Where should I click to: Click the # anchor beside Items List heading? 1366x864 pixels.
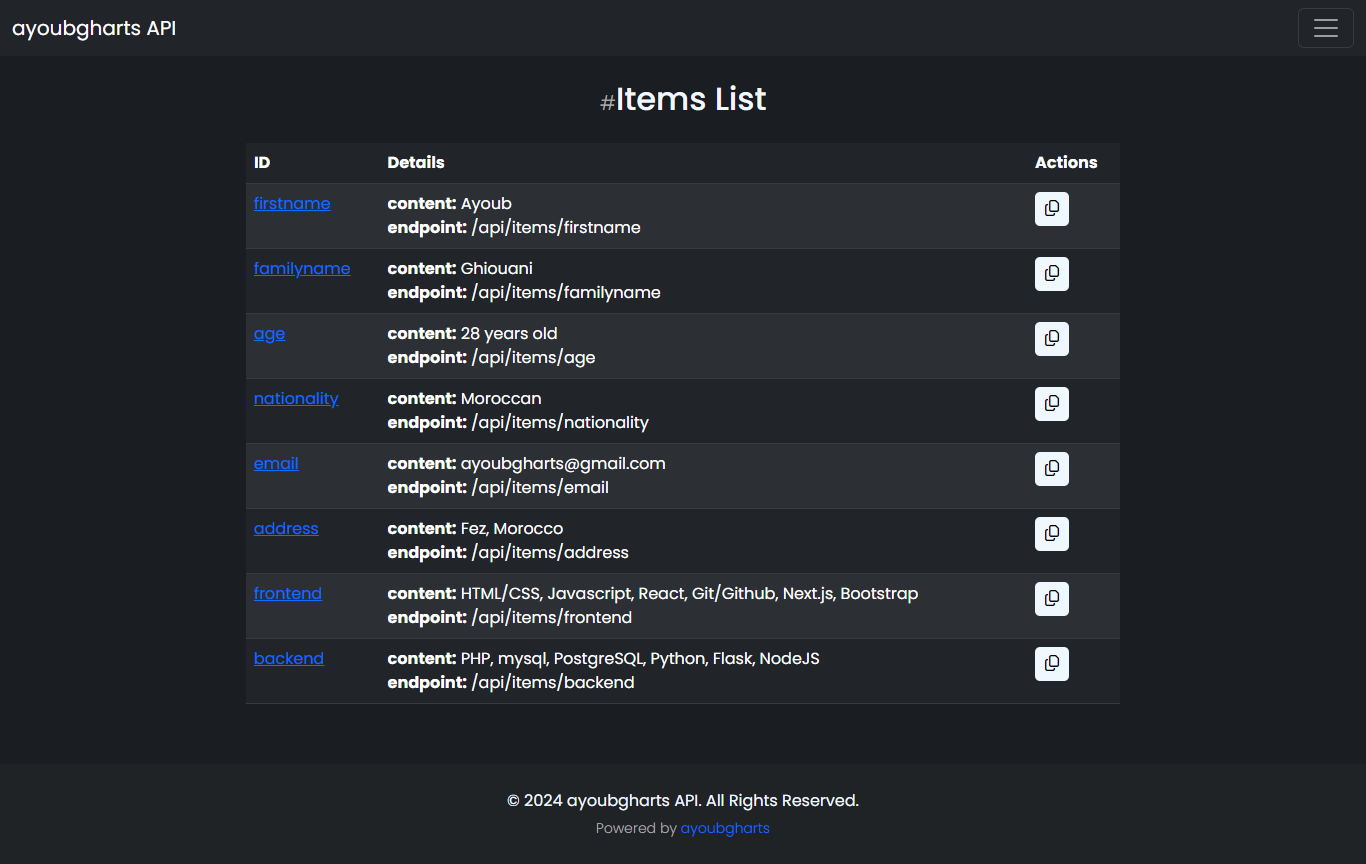[x=606, y=101]
